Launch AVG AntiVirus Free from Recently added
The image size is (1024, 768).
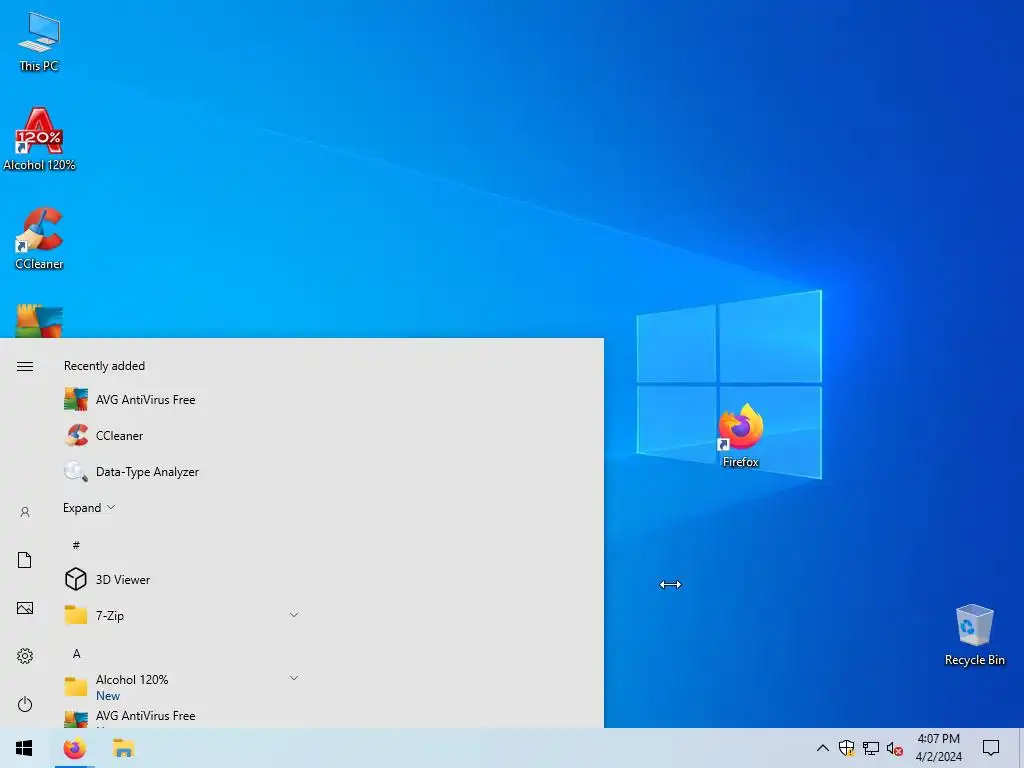183,400
